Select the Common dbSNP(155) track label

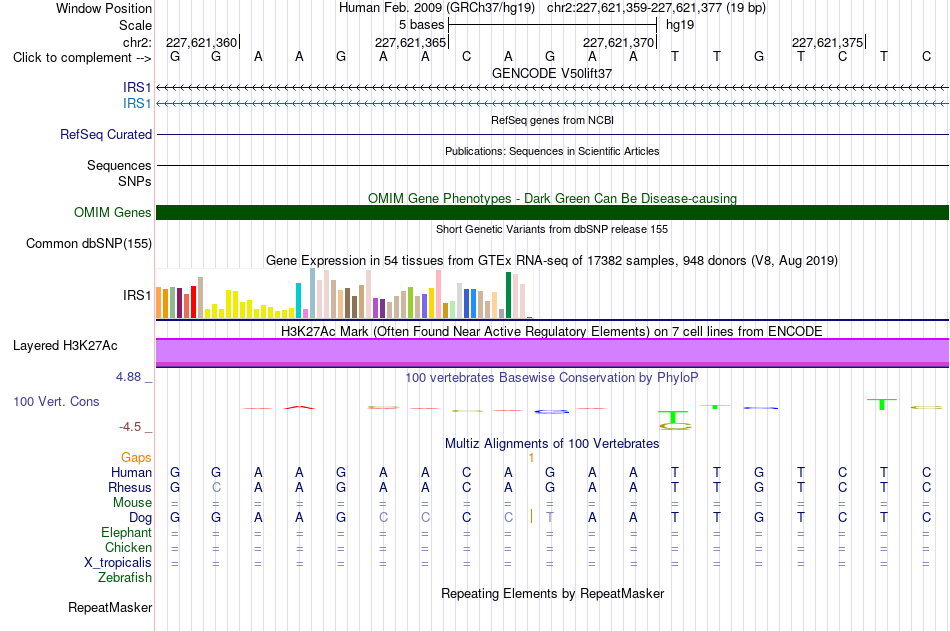tap(88, 244)
